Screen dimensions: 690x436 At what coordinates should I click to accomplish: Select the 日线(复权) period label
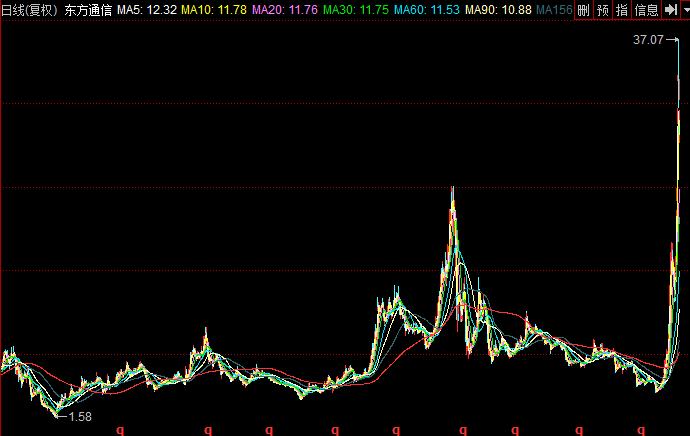pos(29,10)
